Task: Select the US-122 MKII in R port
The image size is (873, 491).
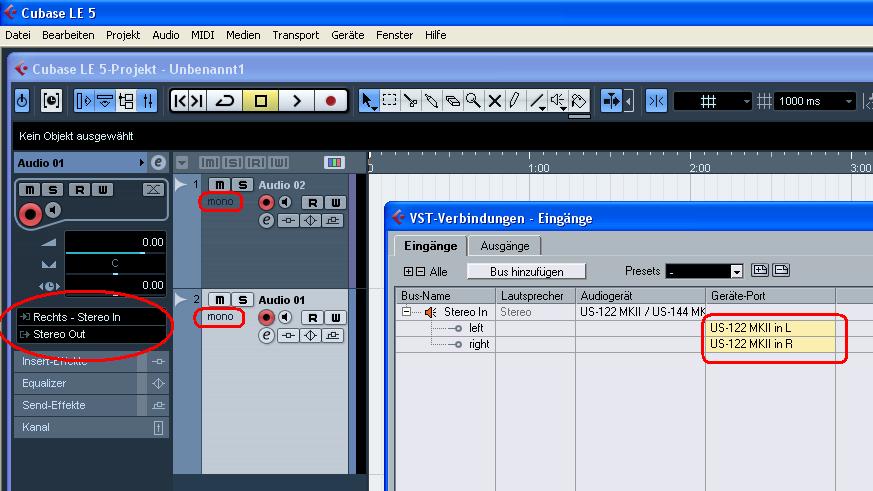Action: (771, 344)
